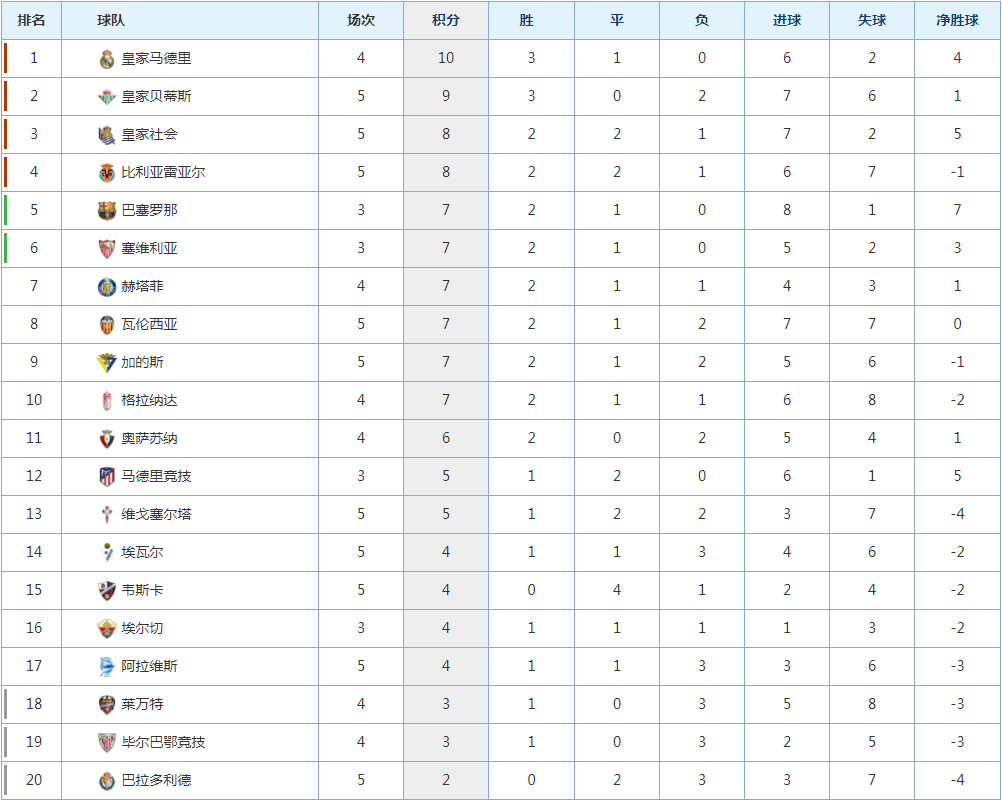Click the Real Madrid crest icon
1002x801 pixels.
[107, 59]
